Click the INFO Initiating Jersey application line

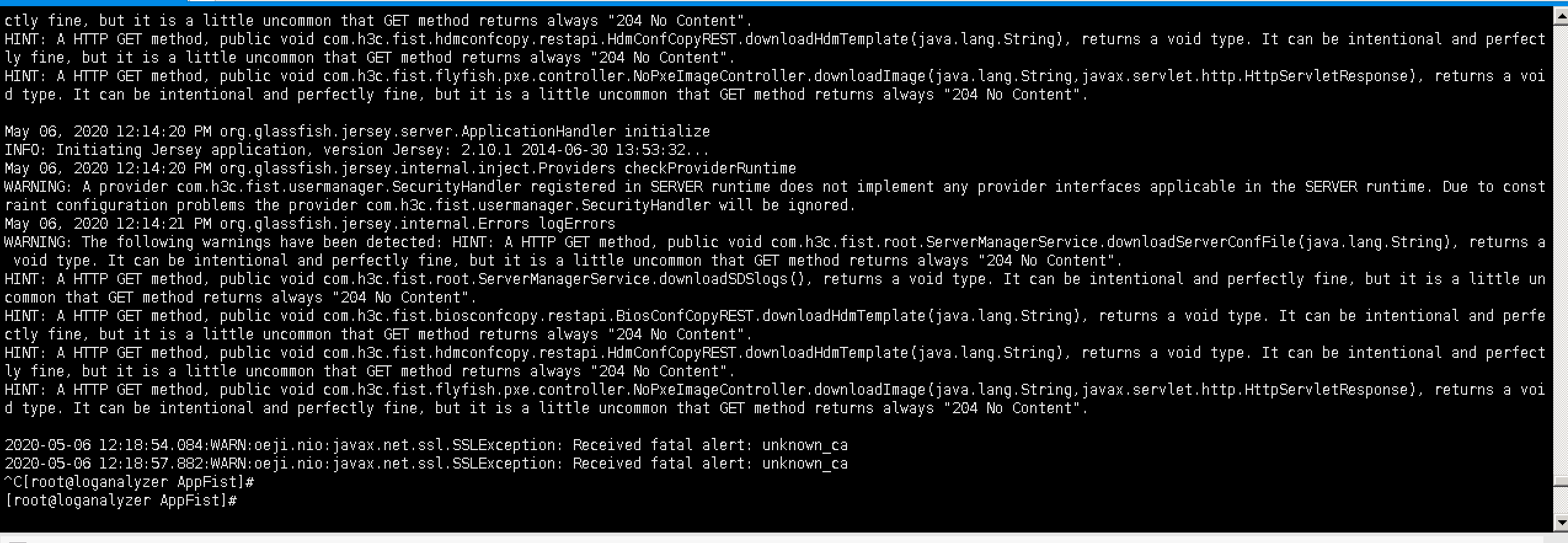point(357,150)
